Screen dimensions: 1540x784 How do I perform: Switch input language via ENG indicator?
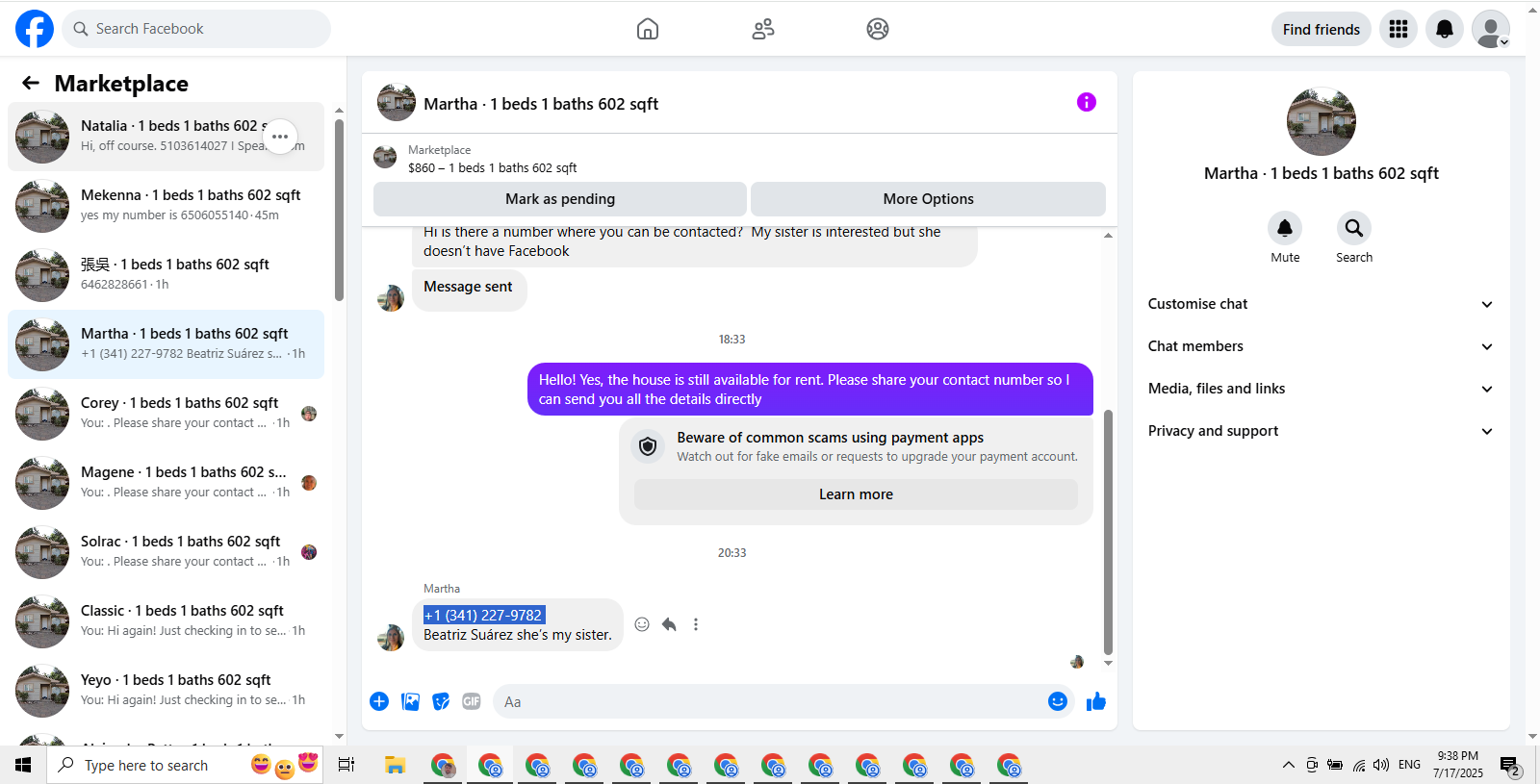1409,765
